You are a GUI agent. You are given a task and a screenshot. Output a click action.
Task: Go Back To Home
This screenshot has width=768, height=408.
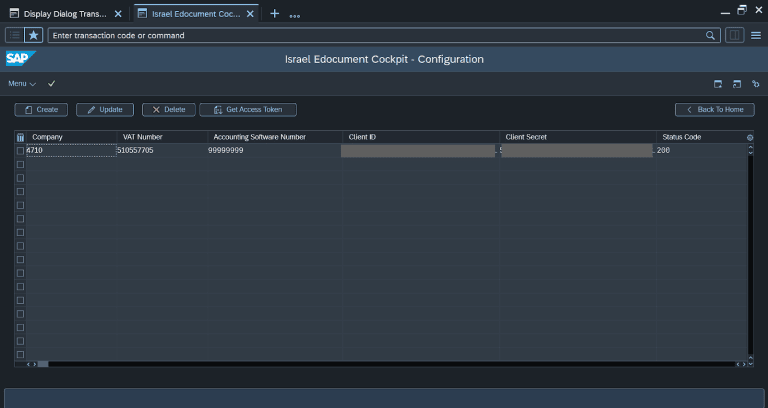[x=715, y=110]
